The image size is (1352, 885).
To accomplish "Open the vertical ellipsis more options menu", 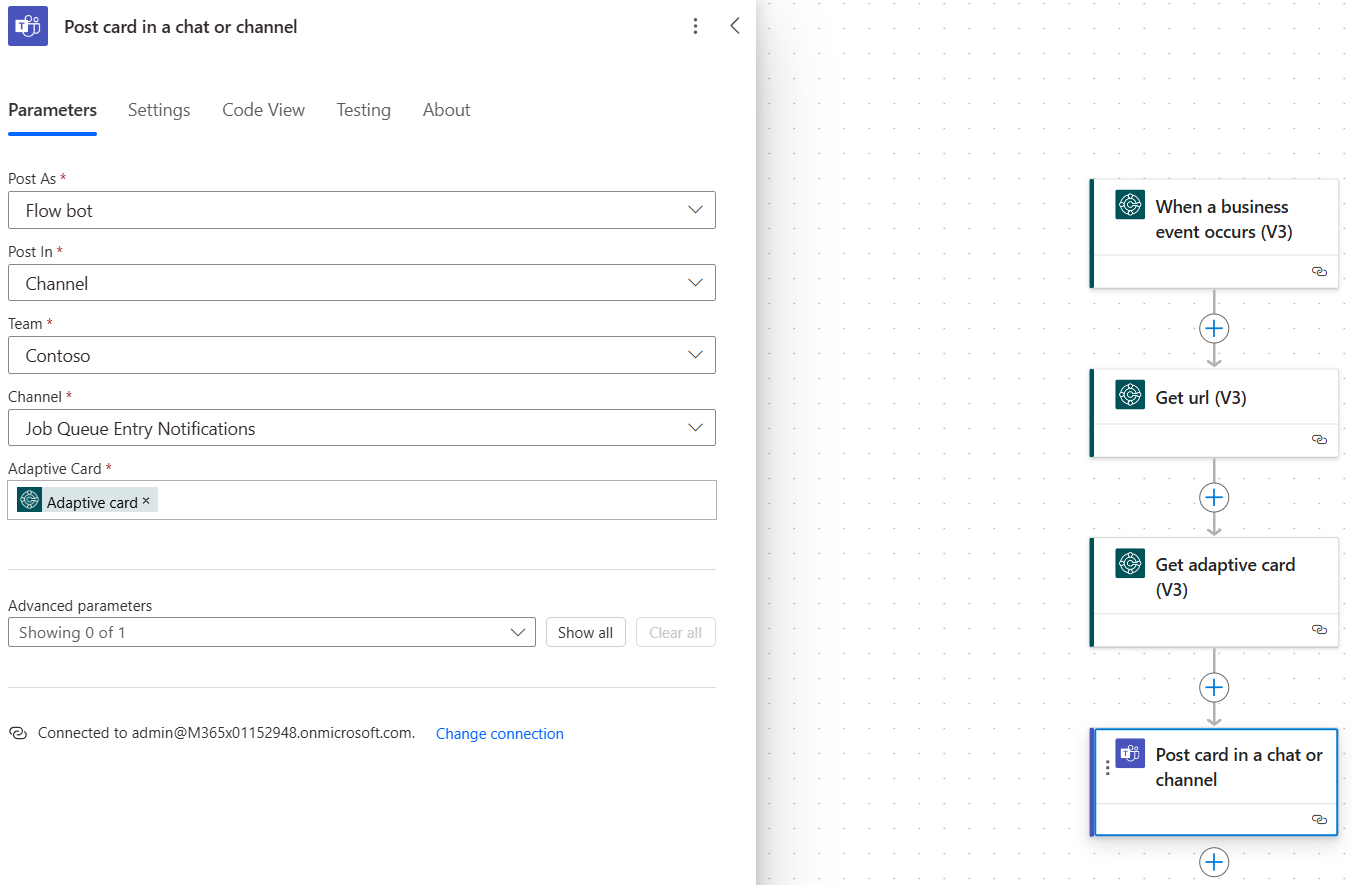I will (696, 27).
